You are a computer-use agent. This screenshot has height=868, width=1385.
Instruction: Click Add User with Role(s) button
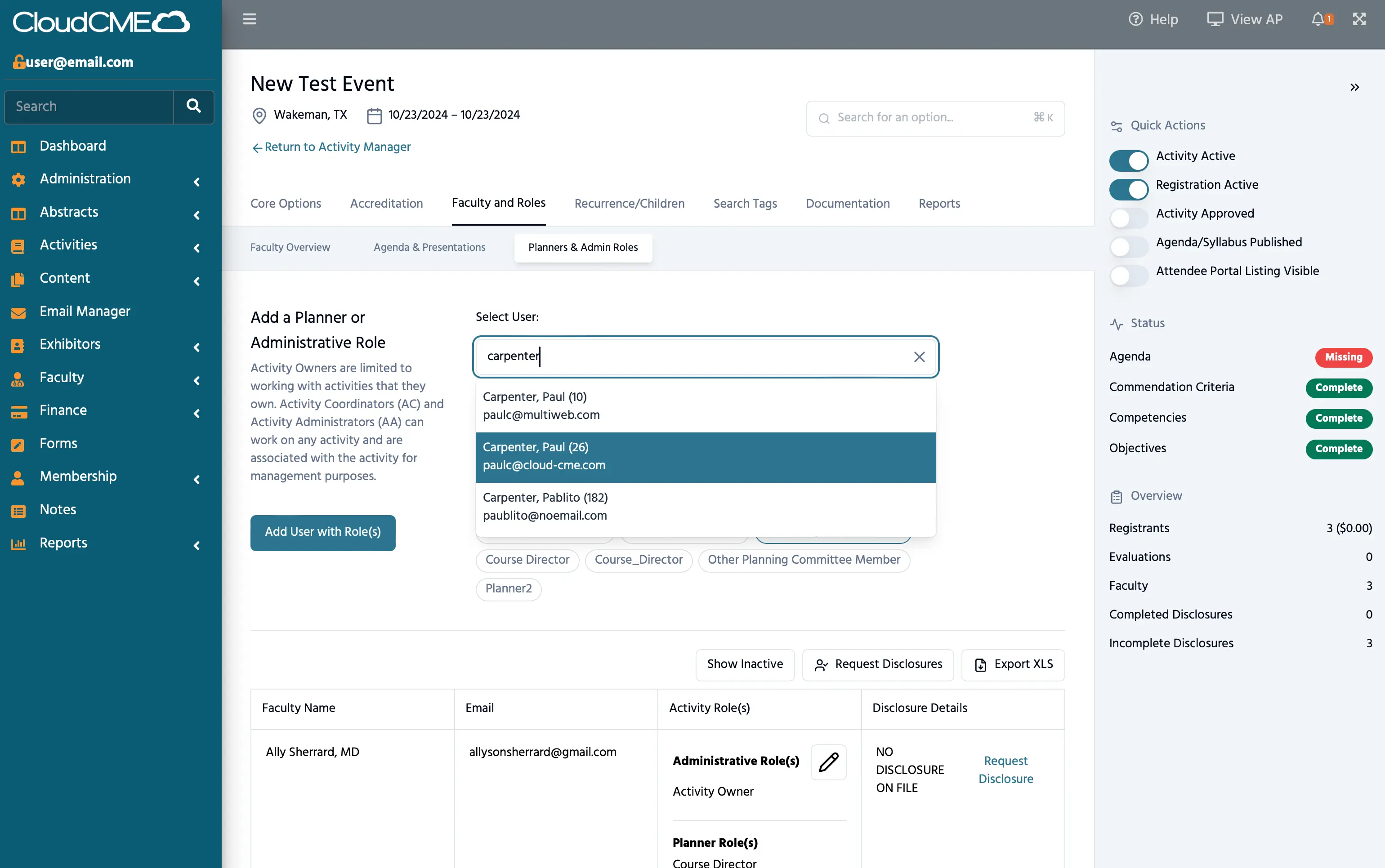pyautogui.click(x=323, y=532)
